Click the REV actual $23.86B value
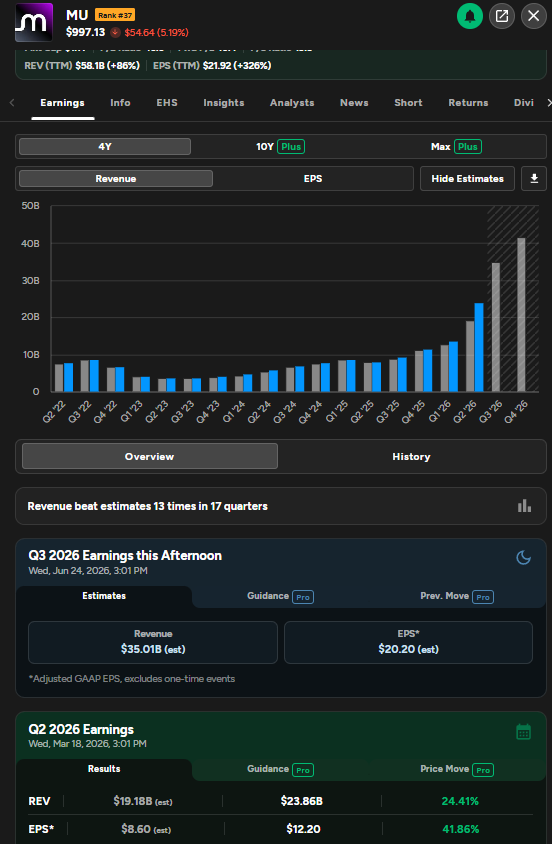The height and width of the screenshot is (844, 552). (x=301, y=801)
